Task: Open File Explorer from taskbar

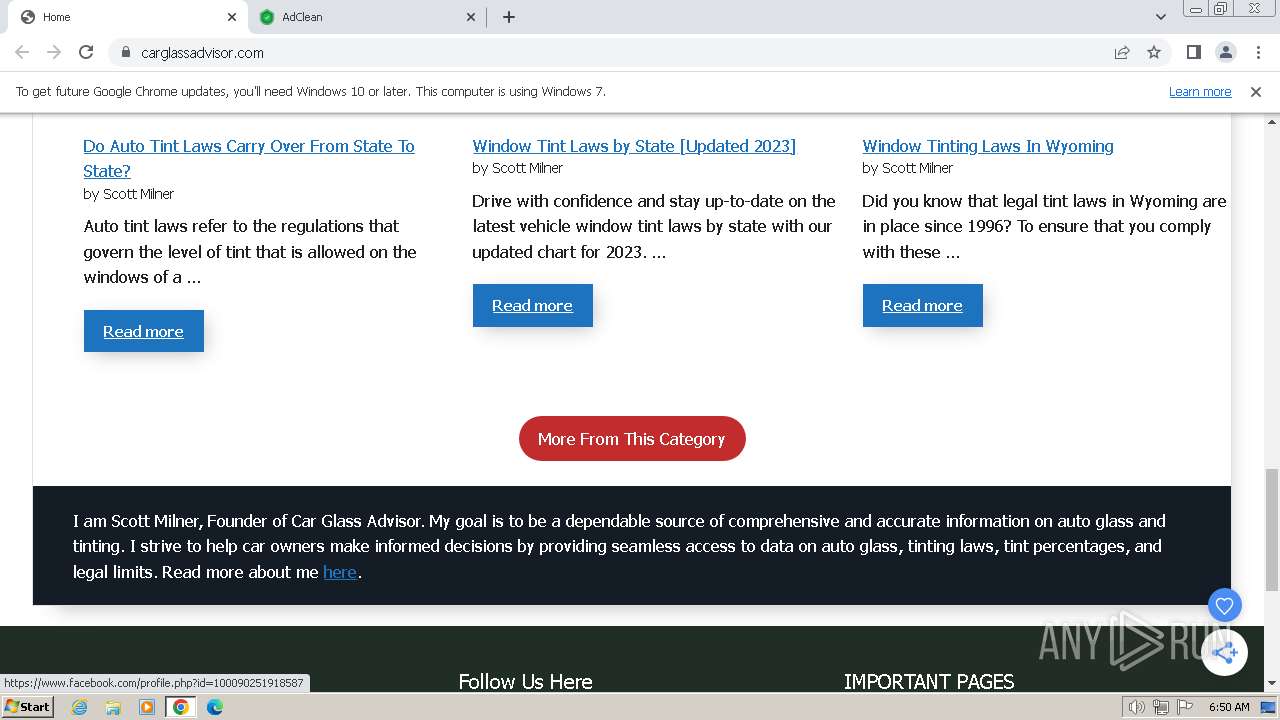Action: [x=113, y=707]
